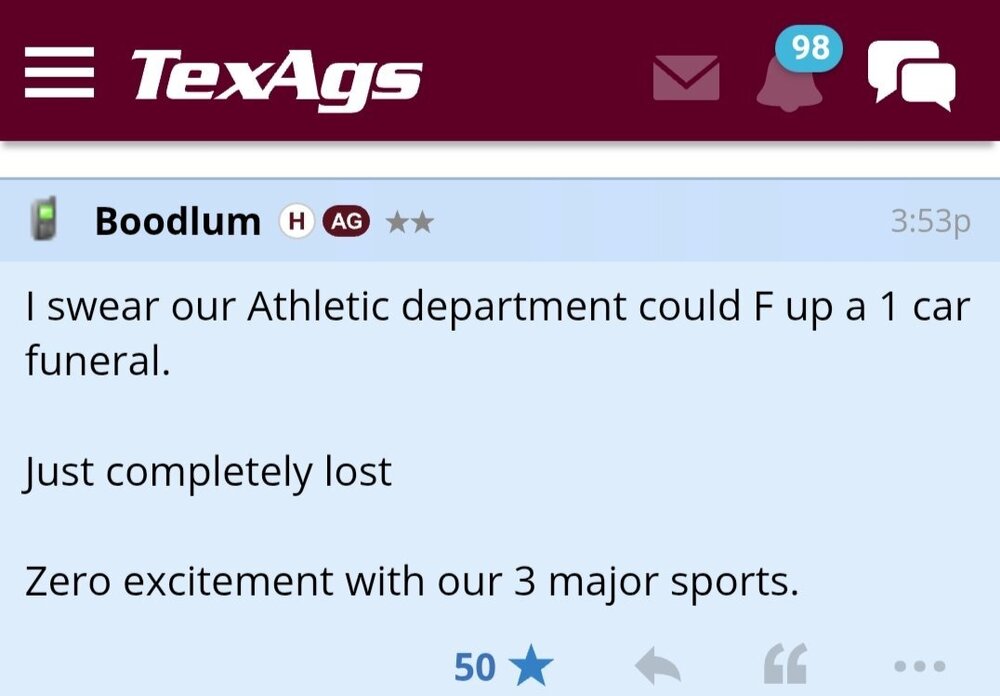This screenshot has width=1000, height=696.
Task: Star the post by Boodlum
Action: pos(531,665)
